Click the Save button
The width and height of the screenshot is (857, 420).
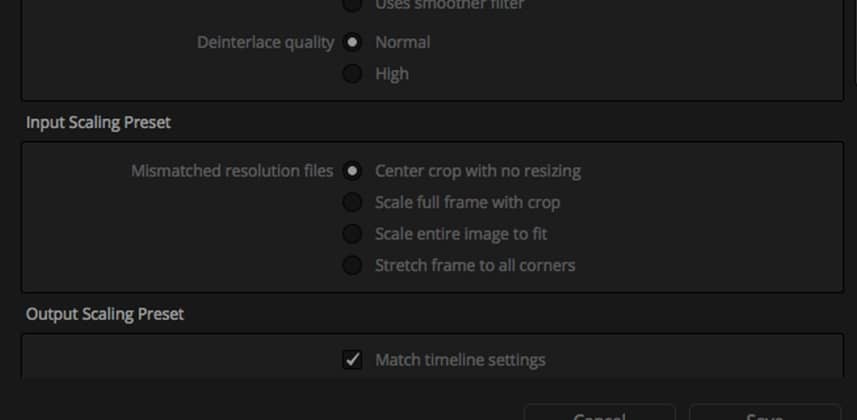pos(765,412)
